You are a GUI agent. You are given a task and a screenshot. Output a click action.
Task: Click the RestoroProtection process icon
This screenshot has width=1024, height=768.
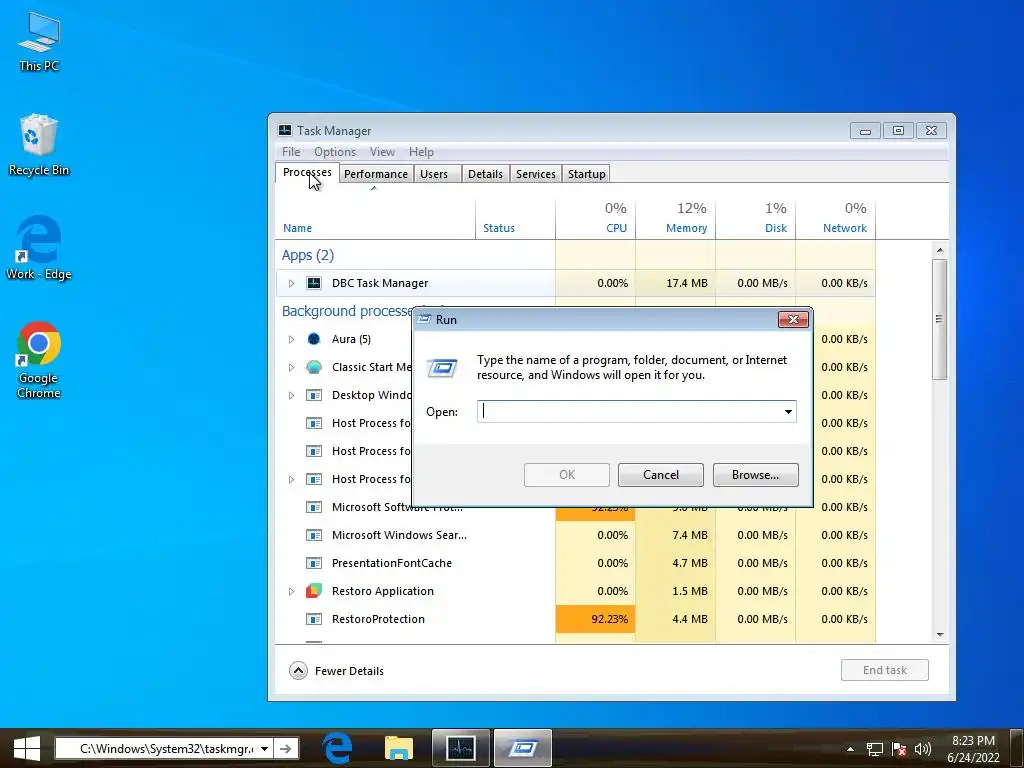tap(314, 619)
